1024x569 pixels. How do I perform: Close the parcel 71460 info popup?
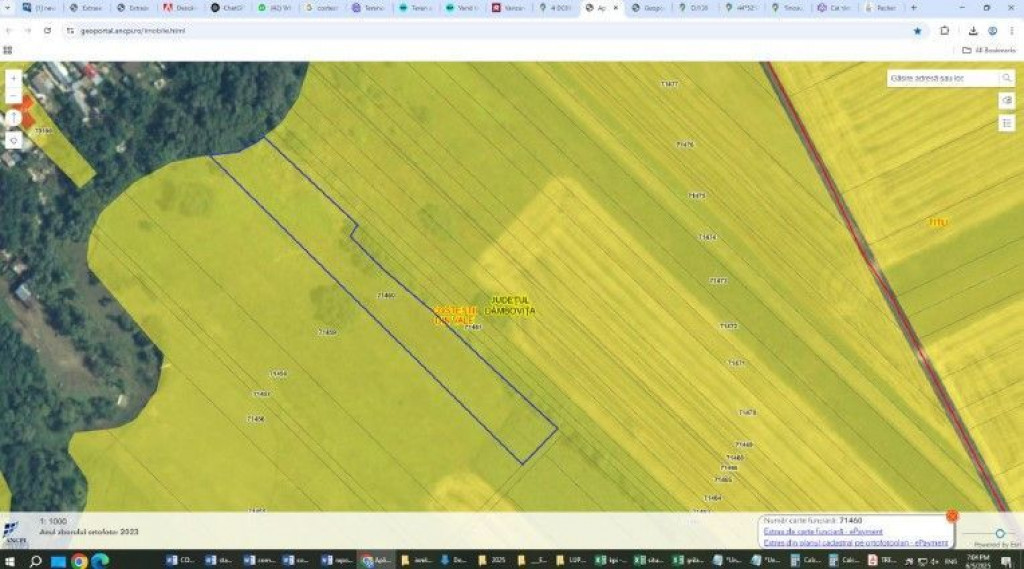[x=952, y=516]
